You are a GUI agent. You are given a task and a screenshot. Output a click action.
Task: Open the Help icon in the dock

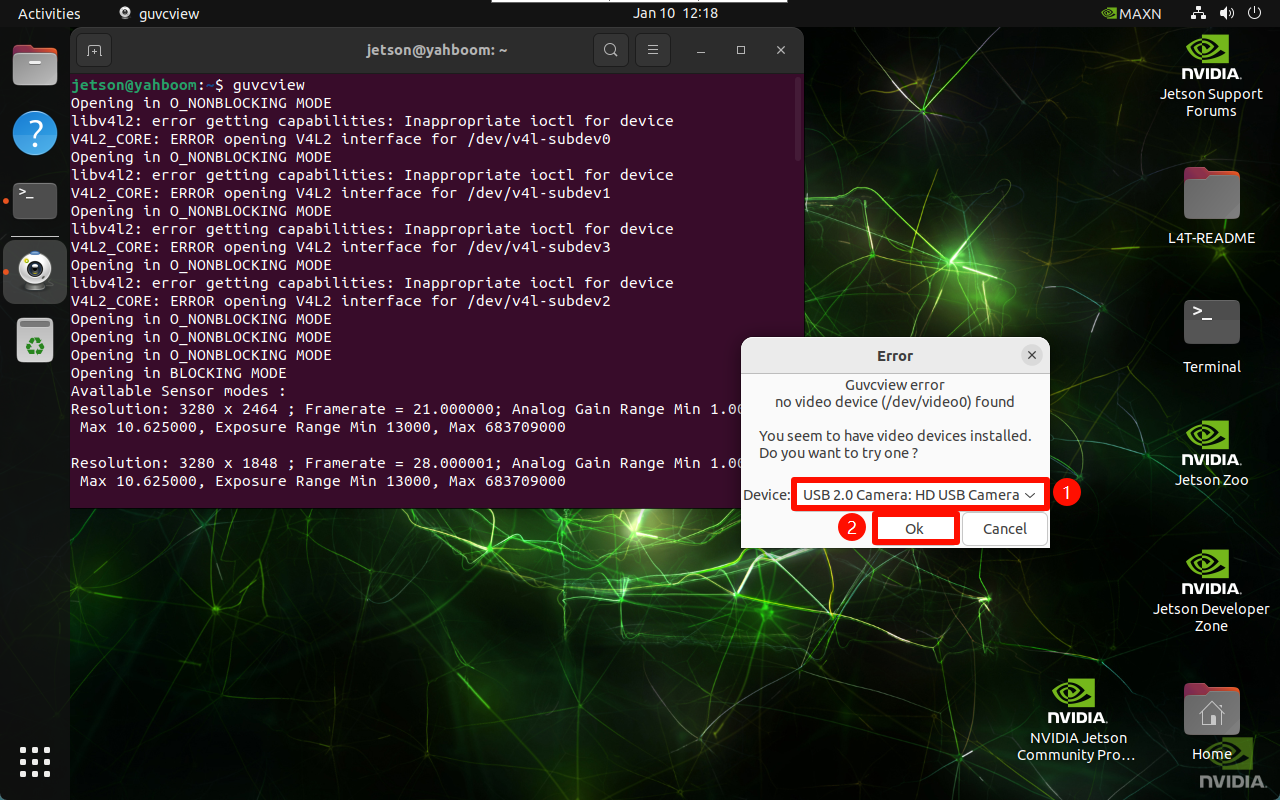[35, 133]
